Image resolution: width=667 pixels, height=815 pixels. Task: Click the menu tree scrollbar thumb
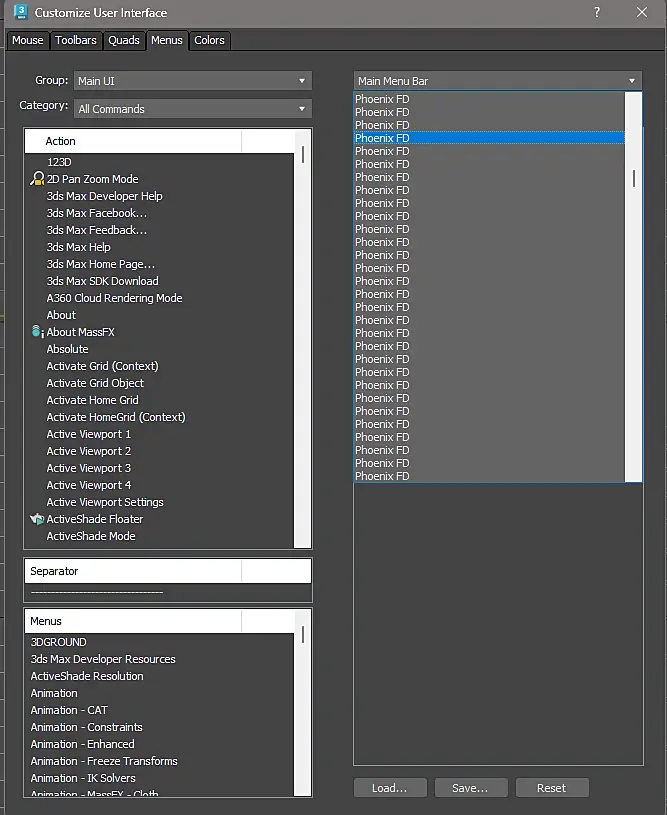click(x=634, y=178)
